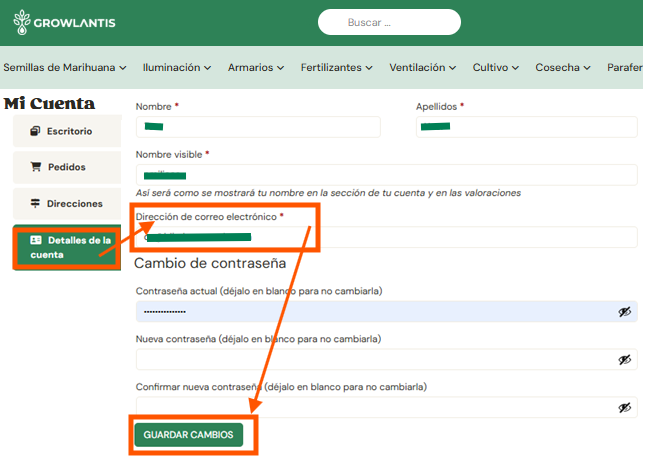Expand the Fertilizantes menu
Screen dimensions: 645x457
click(336, 67)
